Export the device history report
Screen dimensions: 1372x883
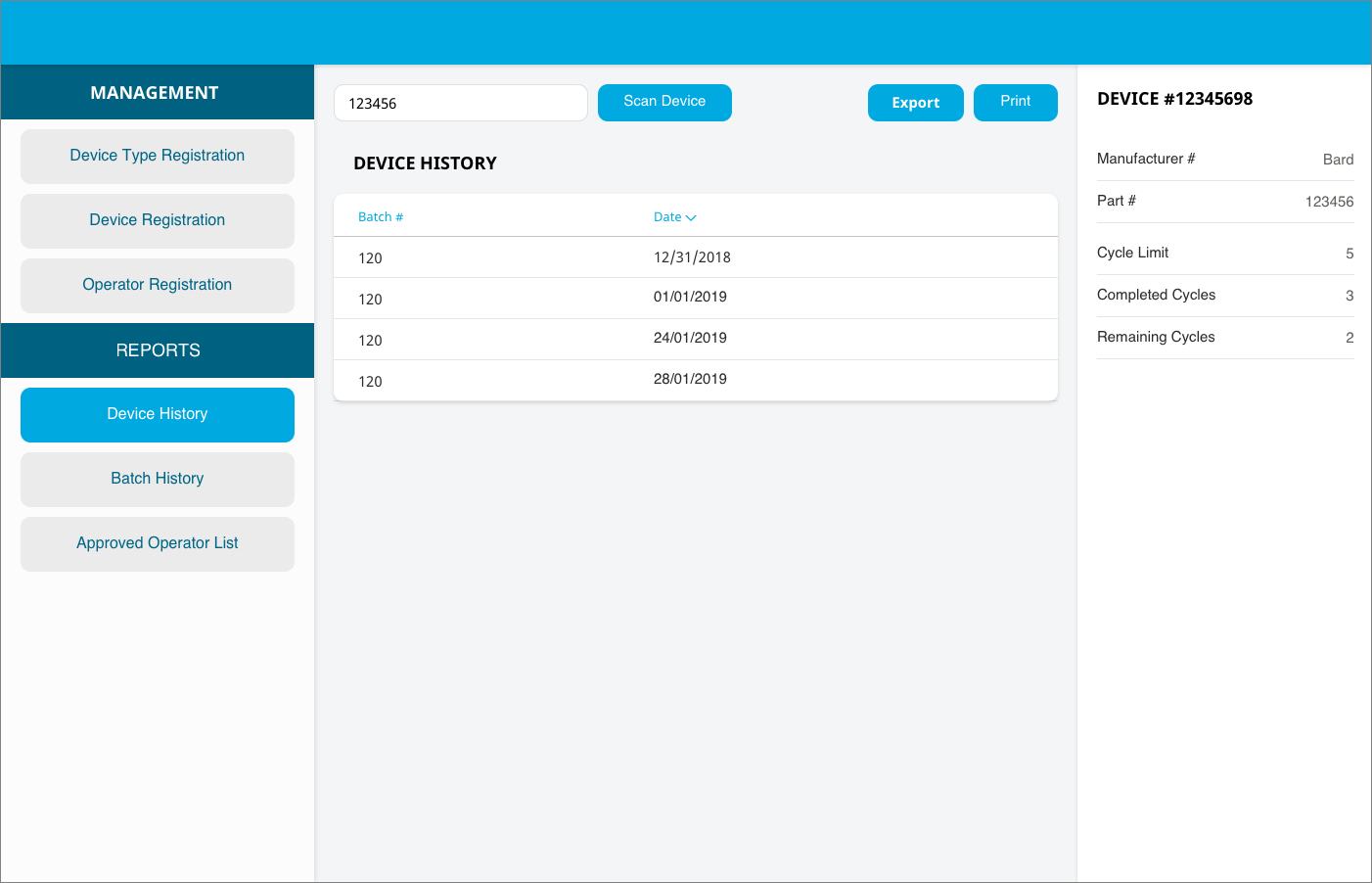(x=916, y=102)
